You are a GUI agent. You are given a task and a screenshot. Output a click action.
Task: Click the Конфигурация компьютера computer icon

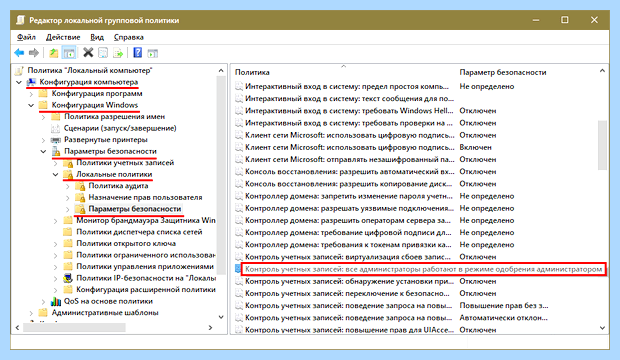(31, 82)
